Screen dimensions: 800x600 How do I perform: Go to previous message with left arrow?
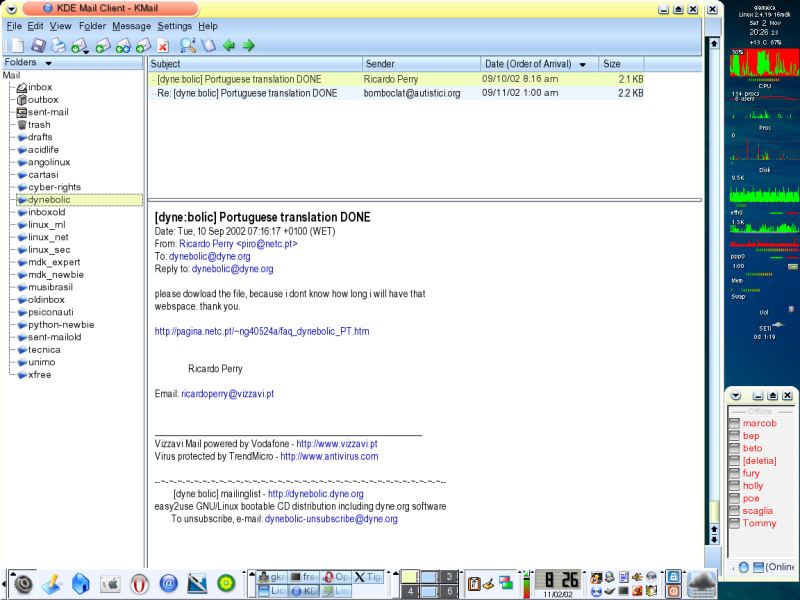(x=229, y=45)
